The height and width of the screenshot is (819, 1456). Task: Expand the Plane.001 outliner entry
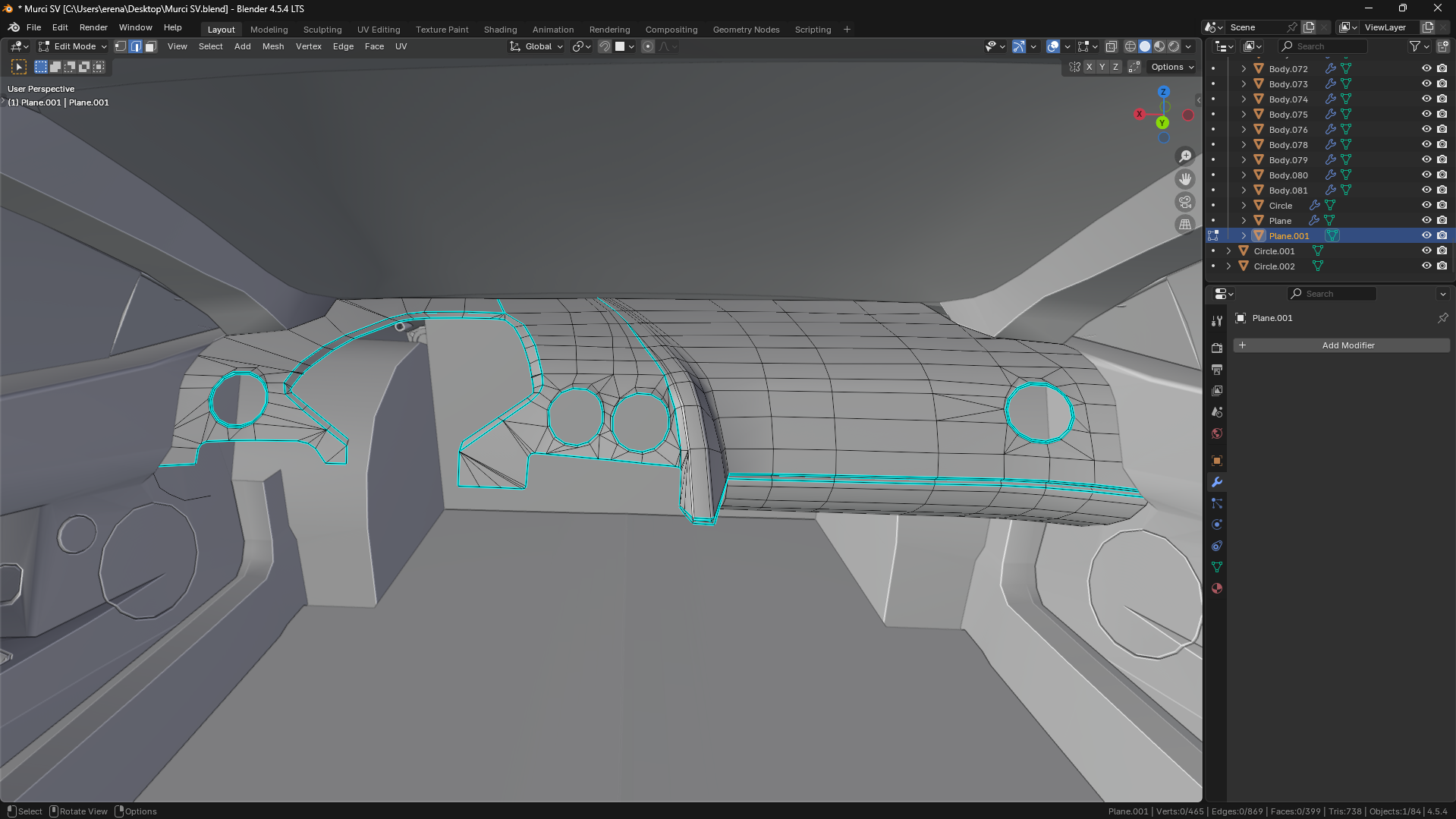tap(1244, 235)
